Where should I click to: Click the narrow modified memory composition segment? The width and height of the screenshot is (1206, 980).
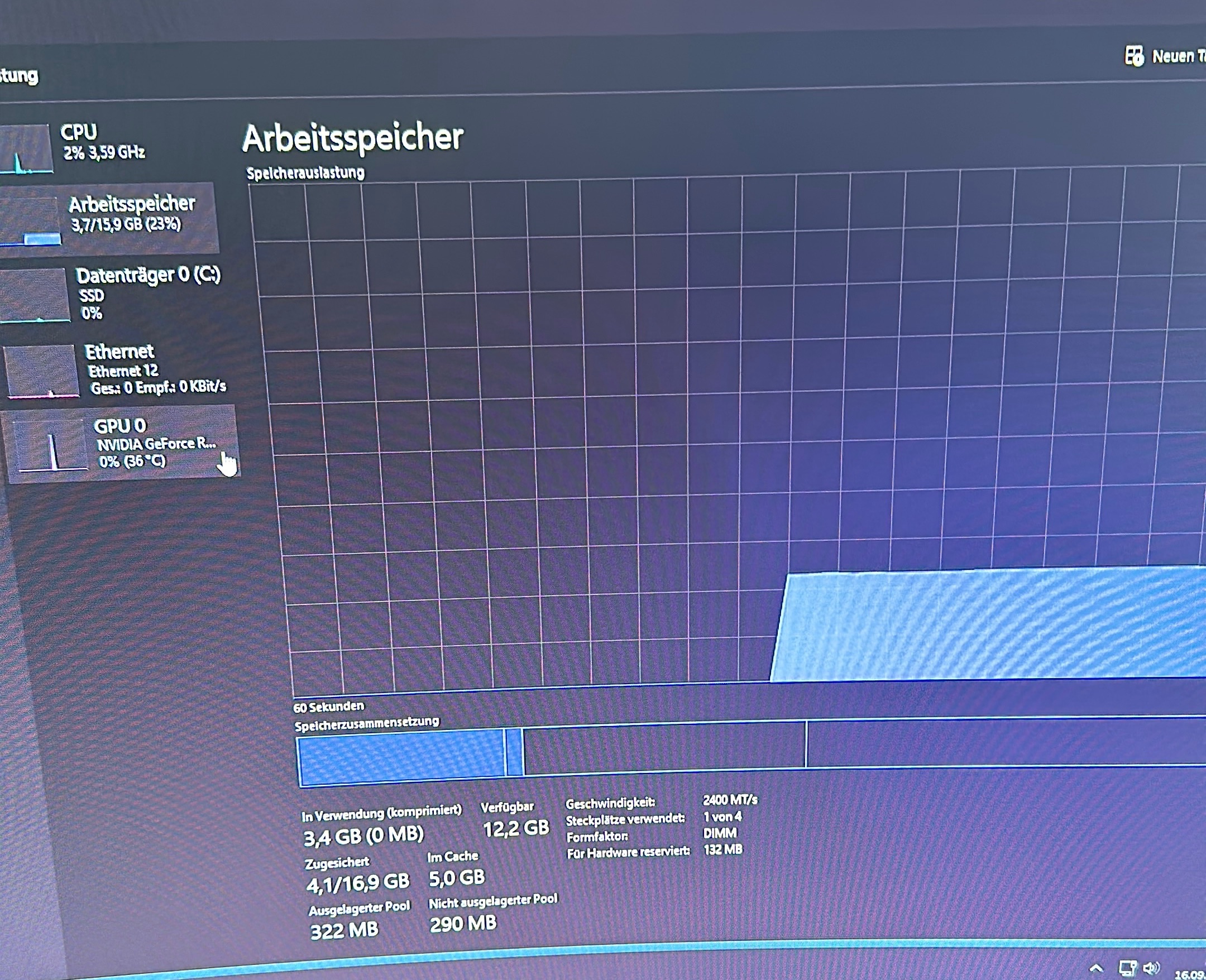(x=514, y=752)
